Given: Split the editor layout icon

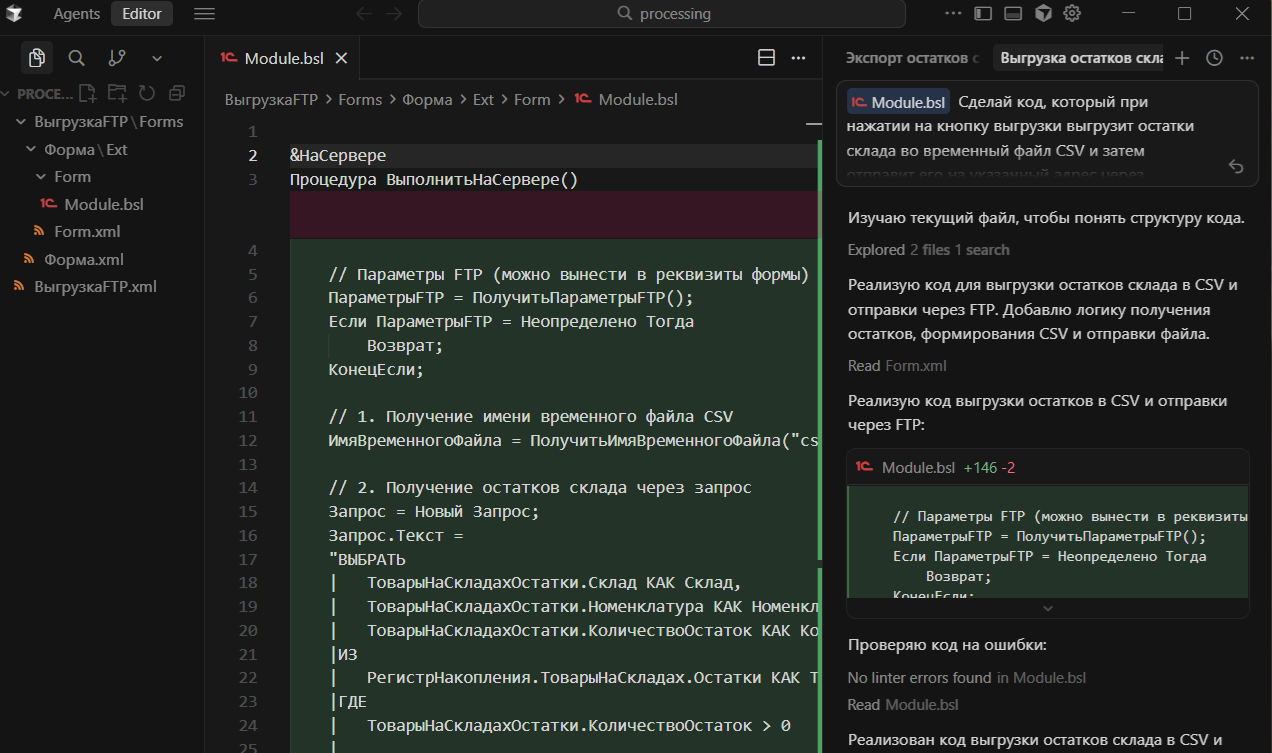Looking at the screenshot, I should pos(767,58).
